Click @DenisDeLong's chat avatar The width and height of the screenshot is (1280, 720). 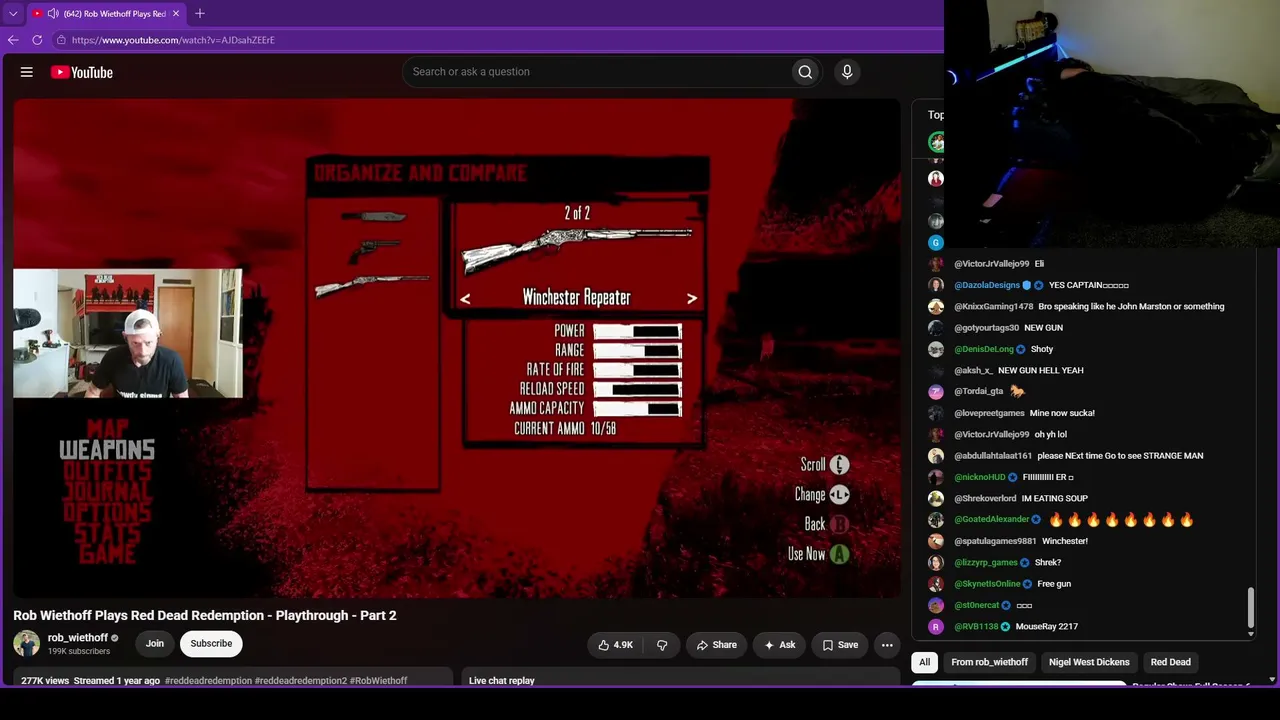[x=936, y=350]
